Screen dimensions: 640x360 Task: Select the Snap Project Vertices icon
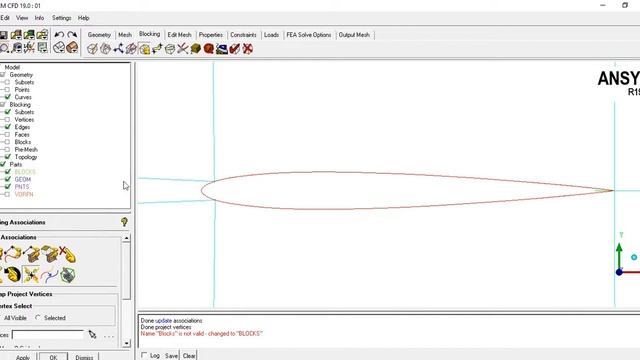click(x=31, y=275)
